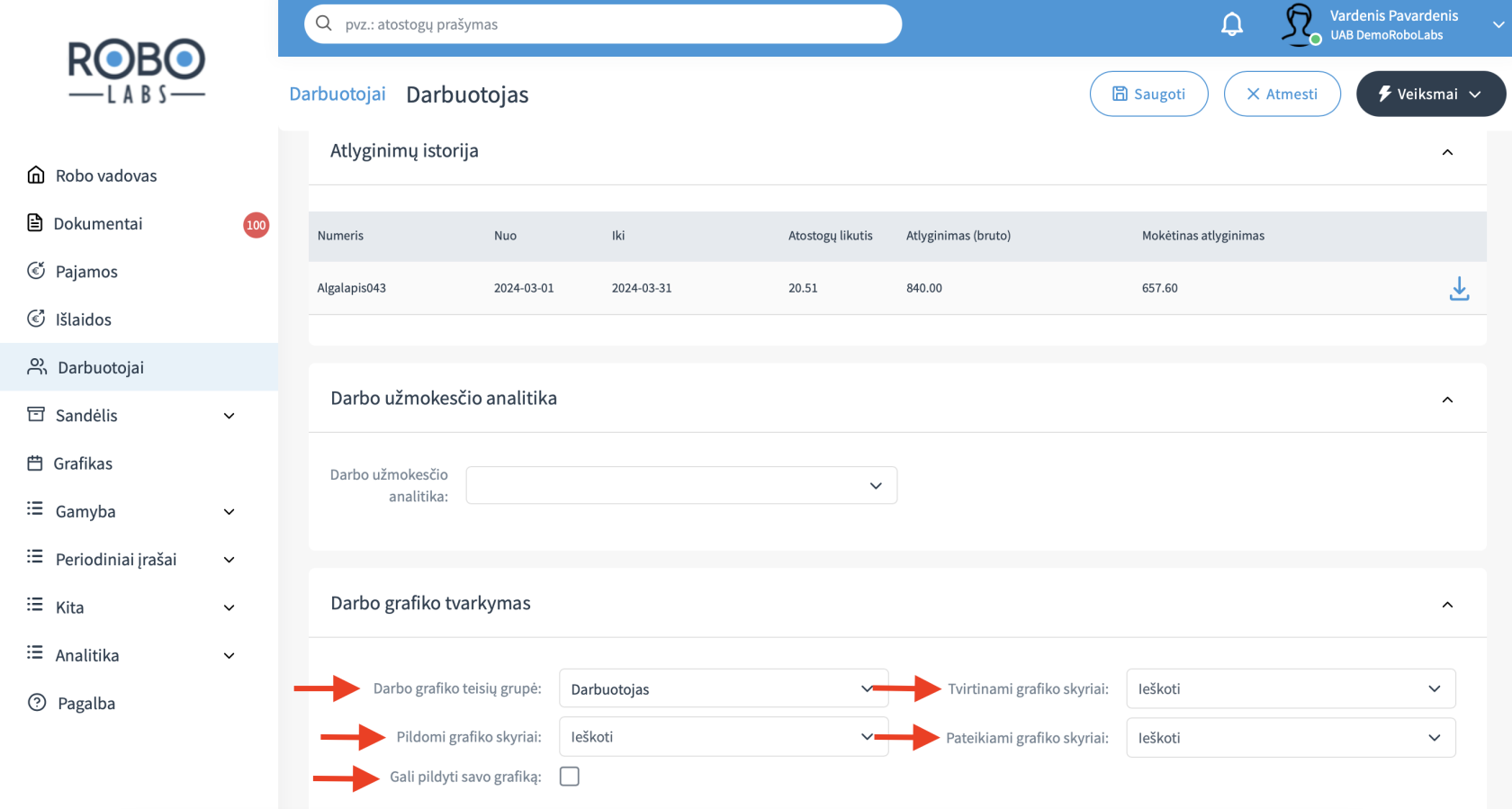Click the Saugoti button
Image resolution: width=1512 pixels, height=809 pixels.
tap(1148, 94)
